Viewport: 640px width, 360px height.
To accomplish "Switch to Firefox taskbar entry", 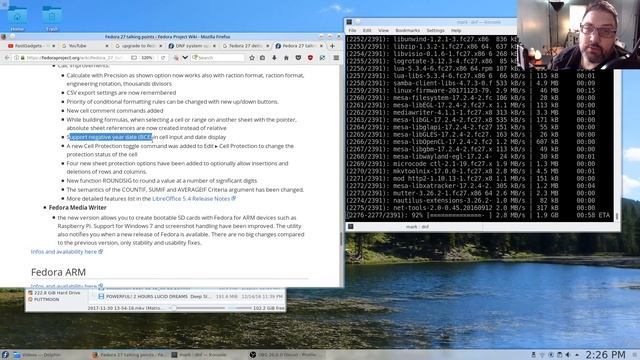I will click(128, 355).
